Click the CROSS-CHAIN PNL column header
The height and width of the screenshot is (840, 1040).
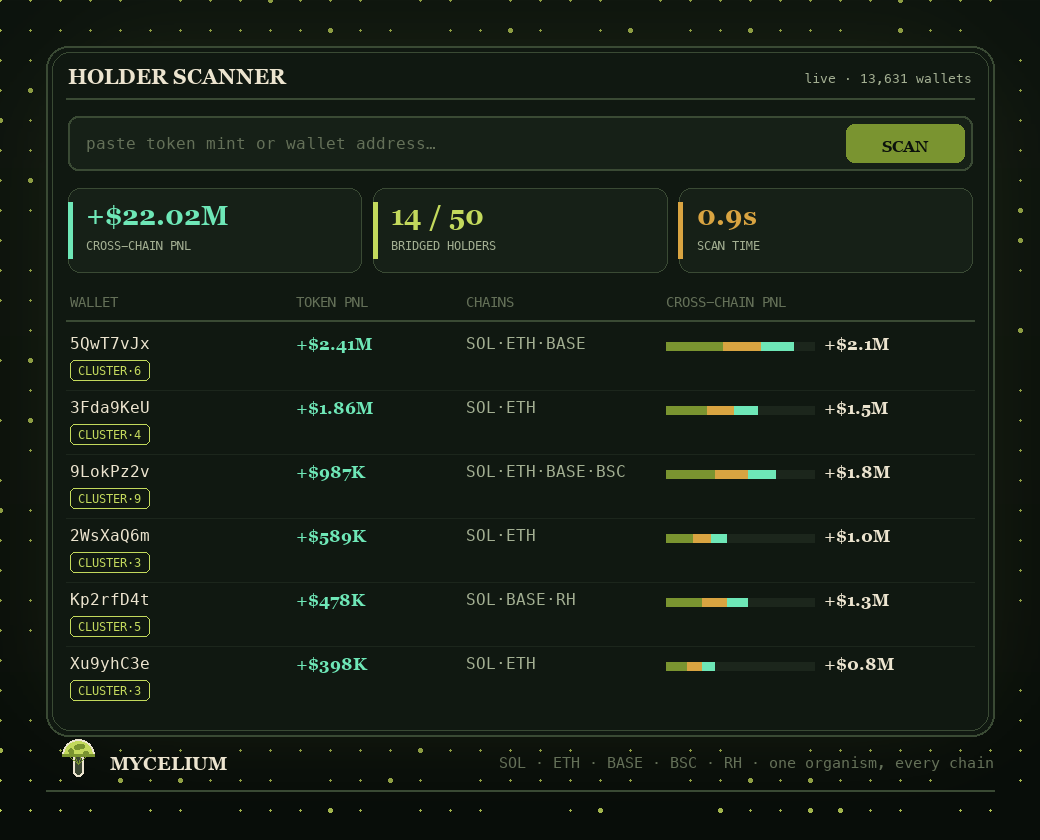pyautogui.click(x=726, y=303)
